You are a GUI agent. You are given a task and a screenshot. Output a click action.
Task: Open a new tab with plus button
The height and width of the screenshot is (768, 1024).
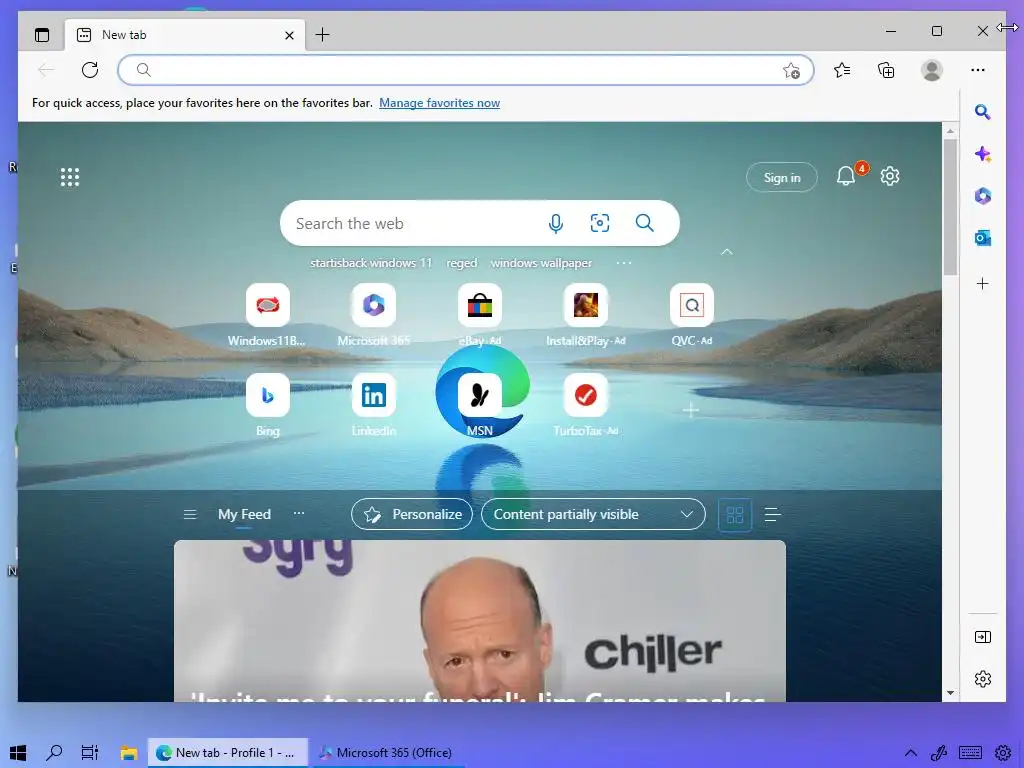pyautogui.click(x=323, y=35)
